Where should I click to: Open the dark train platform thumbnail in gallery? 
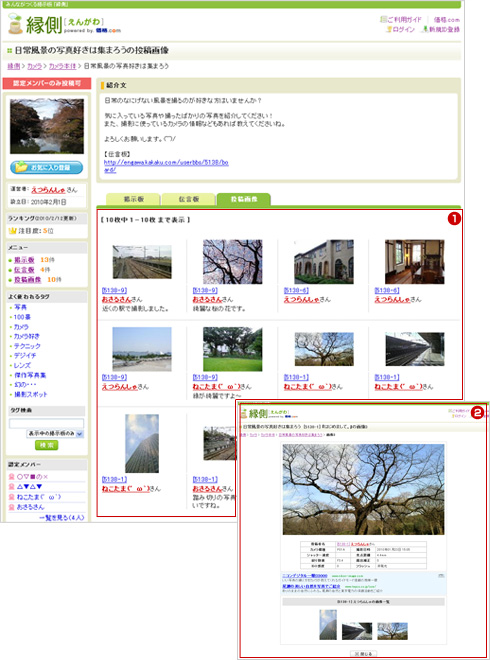(415, 349)
